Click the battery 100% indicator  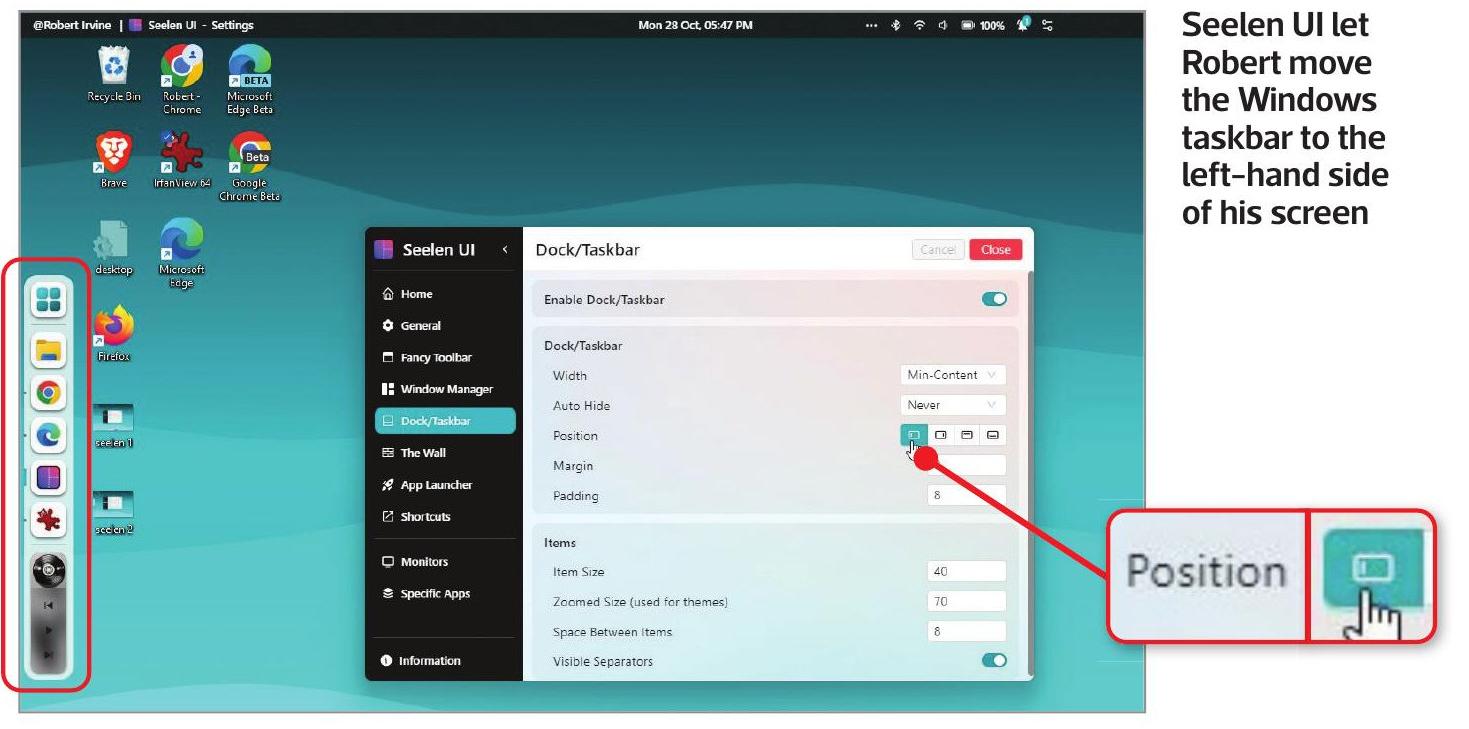(x=983, y=25)
